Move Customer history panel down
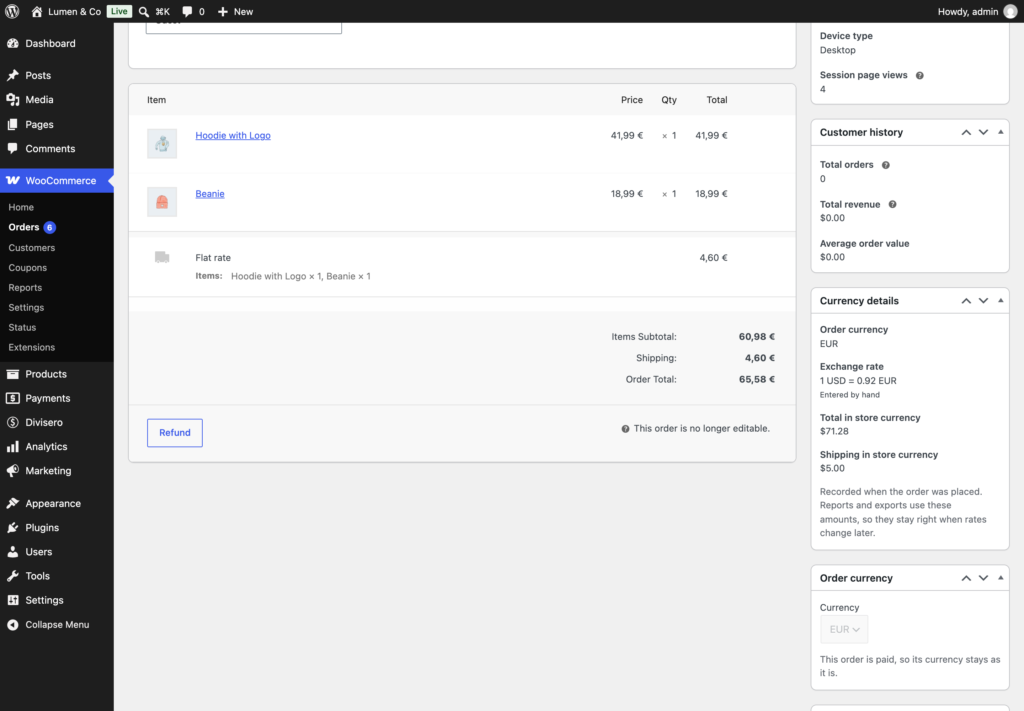 (984, 133)
